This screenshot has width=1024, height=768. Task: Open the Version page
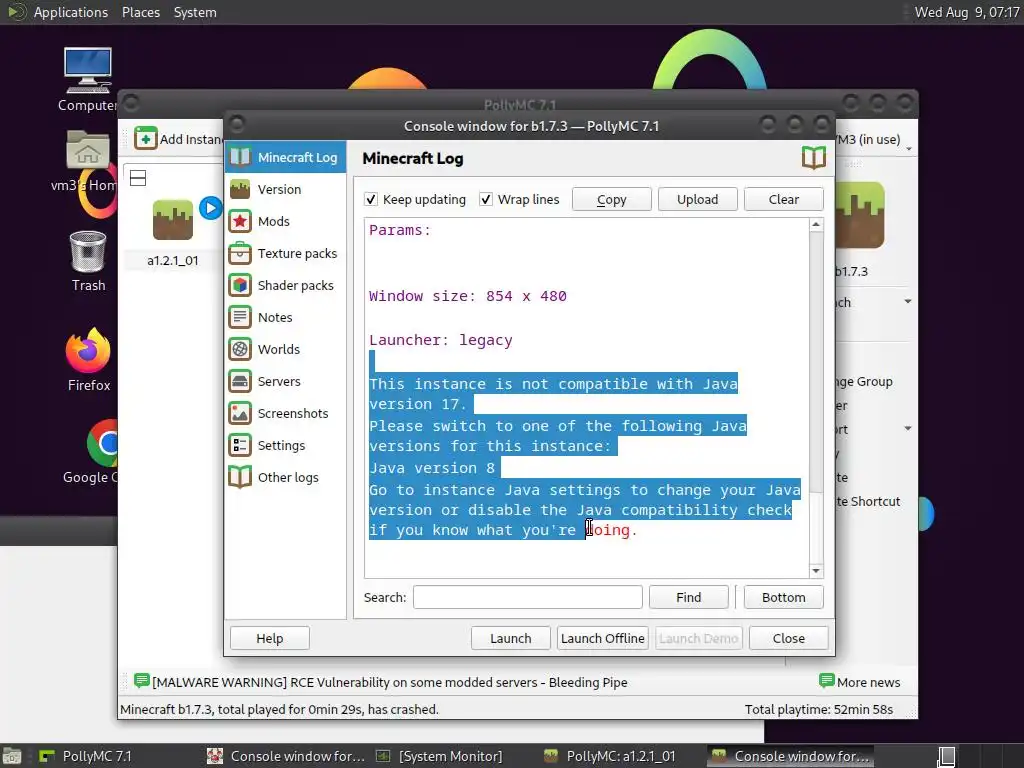coord(285,189)
